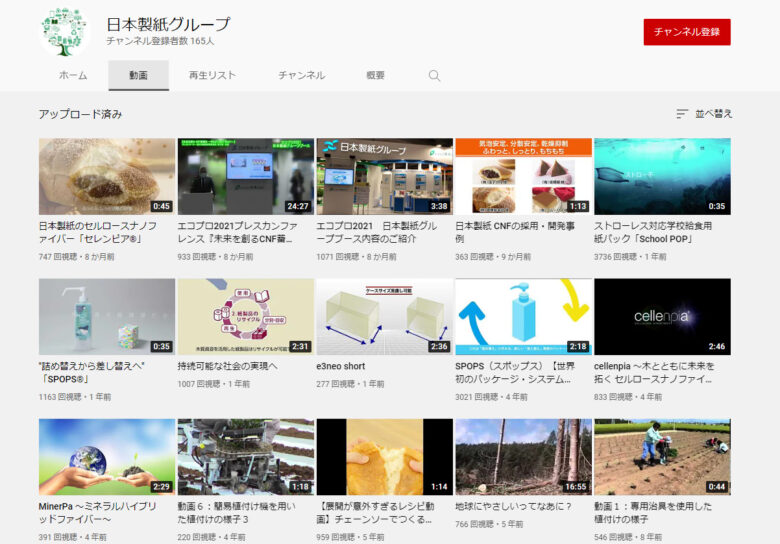Open the cellenpia 2:46 thumbnail
The height and width of the screenshot is (544, 780).
point(662,317)
